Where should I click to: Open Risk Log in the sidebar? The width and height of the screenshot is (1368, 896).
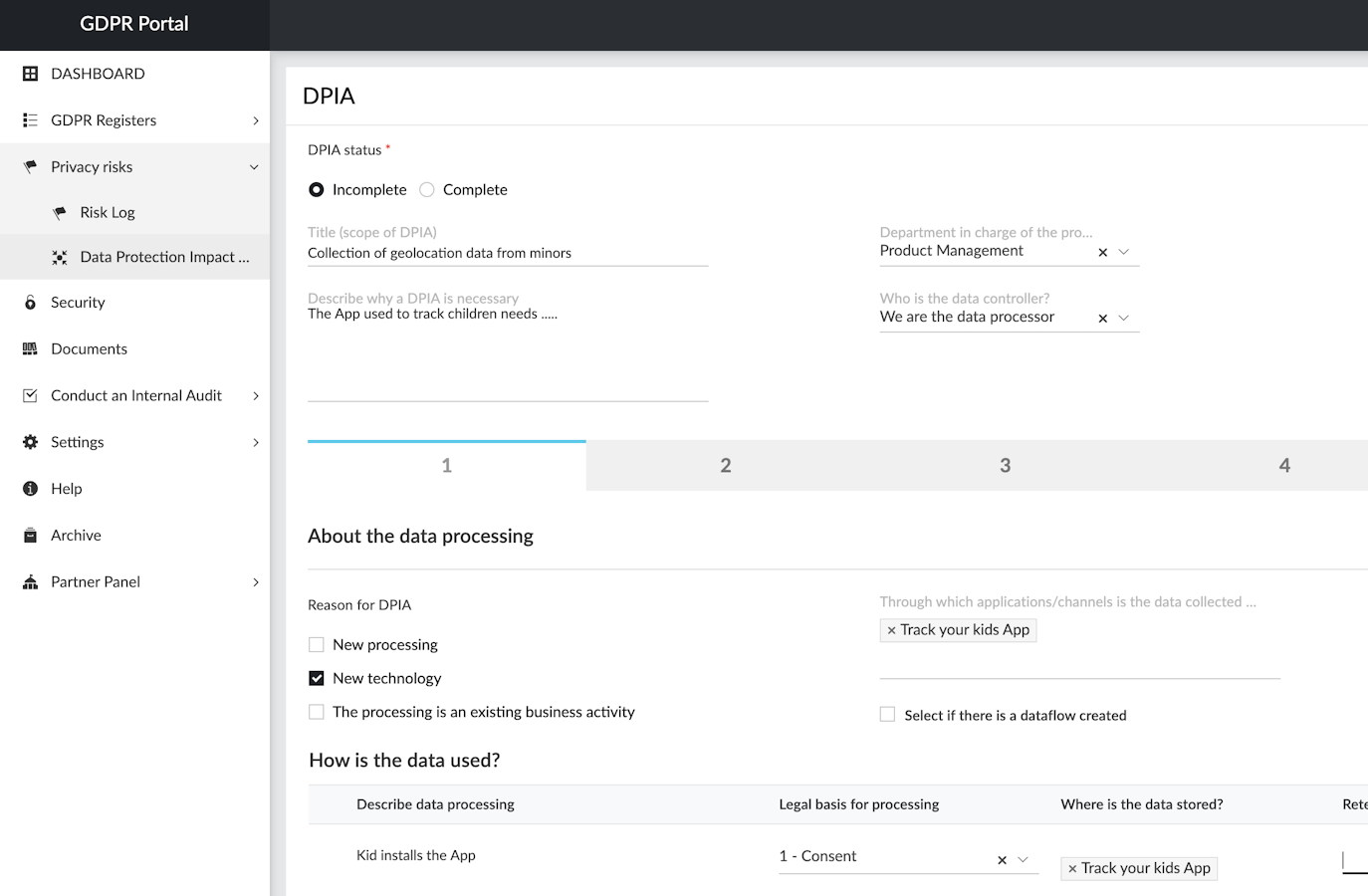point(108,213)
